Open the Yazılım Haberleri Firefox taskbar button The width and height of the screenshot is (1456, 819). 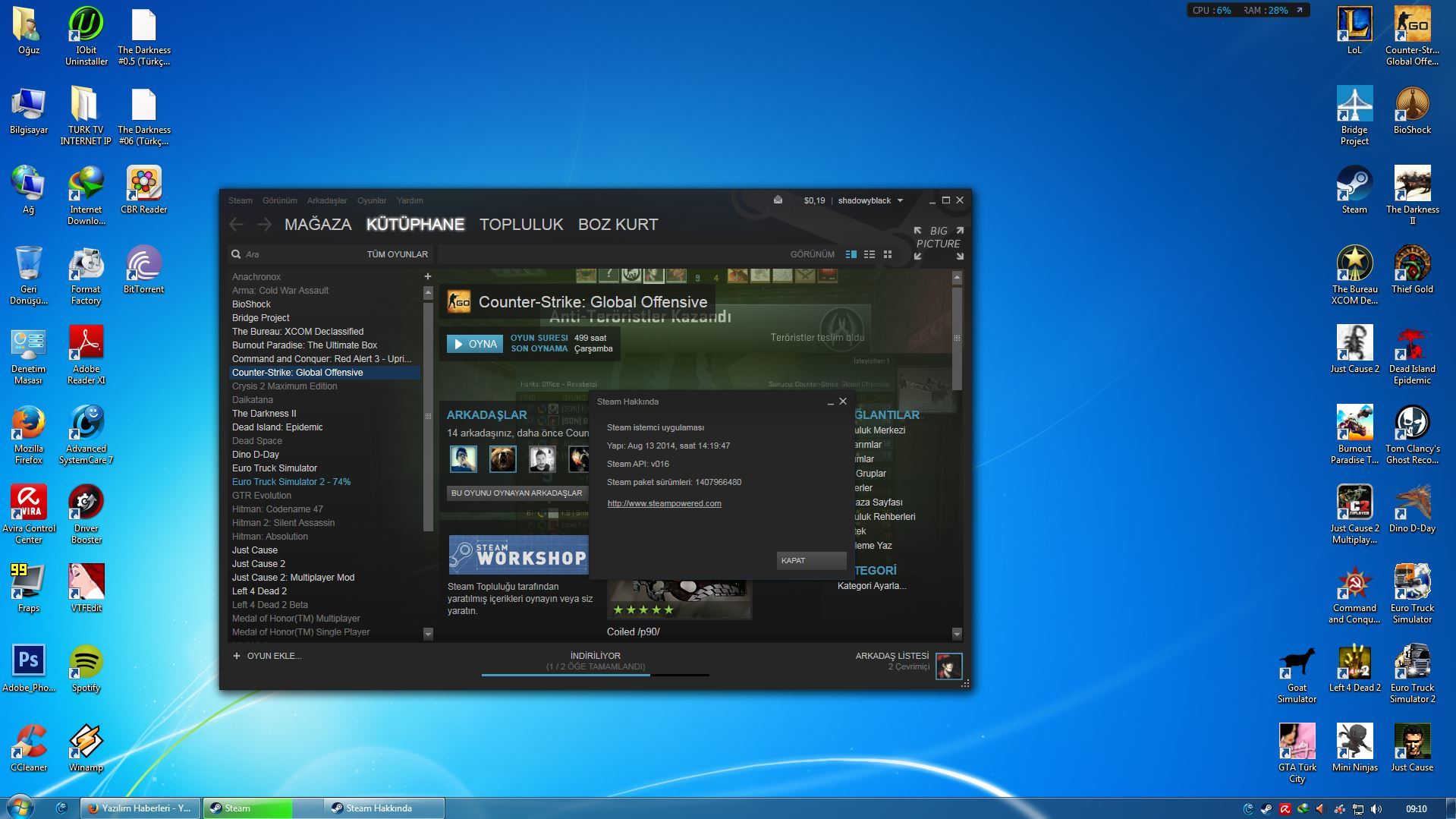(142, 808)
